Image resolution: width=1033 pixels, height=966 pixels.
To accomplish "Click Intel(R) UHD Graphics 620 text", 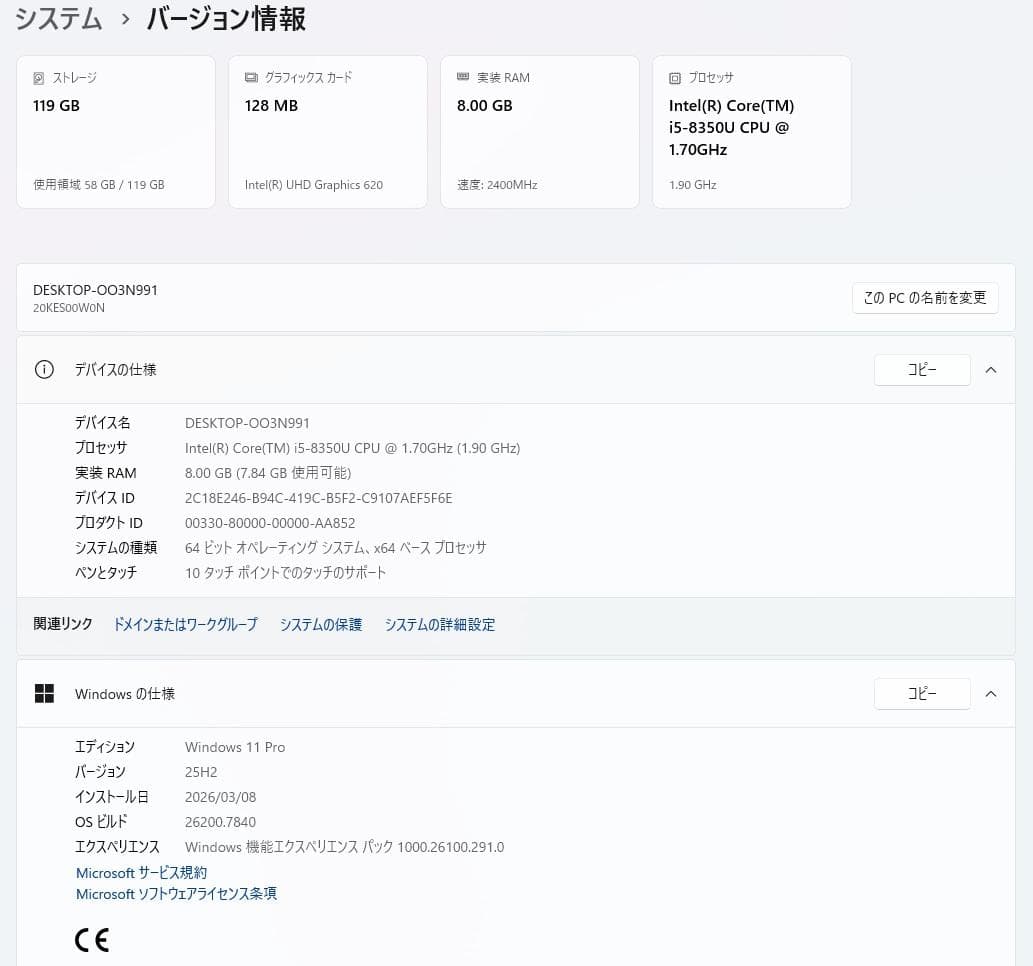I will click(314, 185).
